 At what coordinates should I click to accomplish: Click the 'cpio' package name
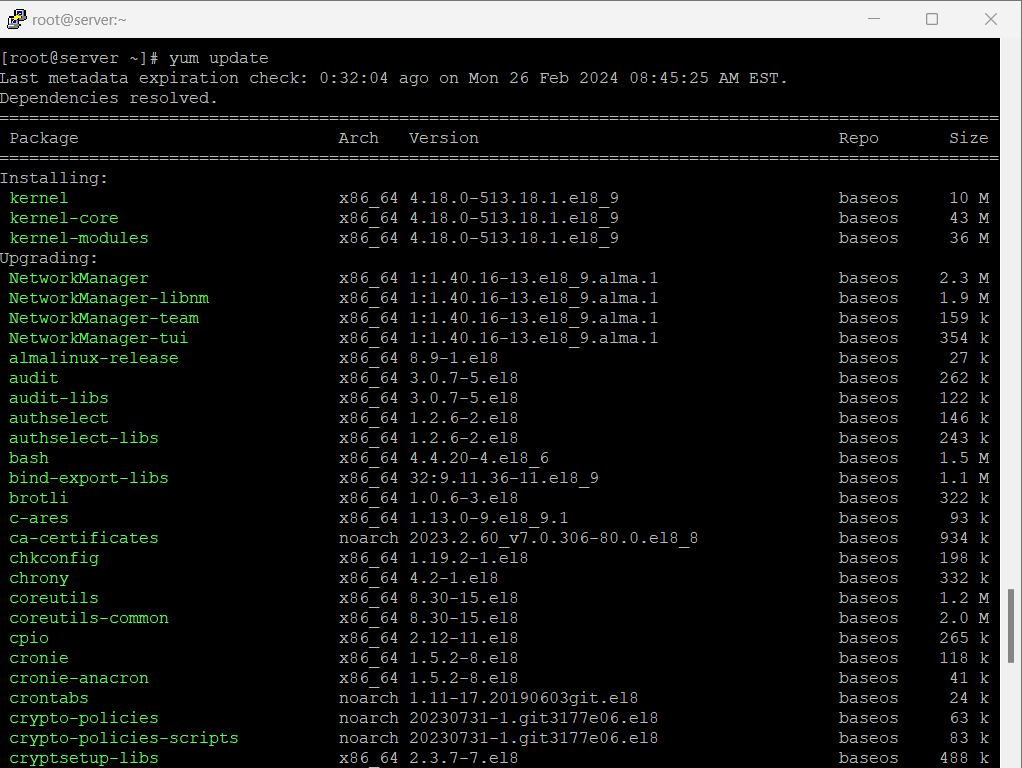tap(29, 638)
